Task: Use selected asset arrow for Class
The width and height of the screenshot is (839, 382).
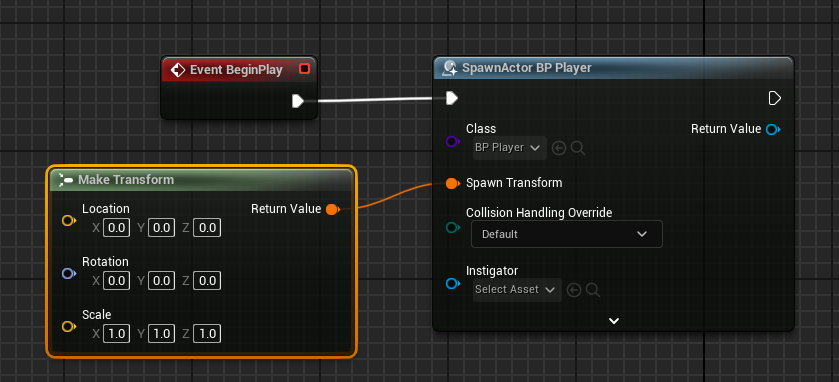Action: coord(559,148)
